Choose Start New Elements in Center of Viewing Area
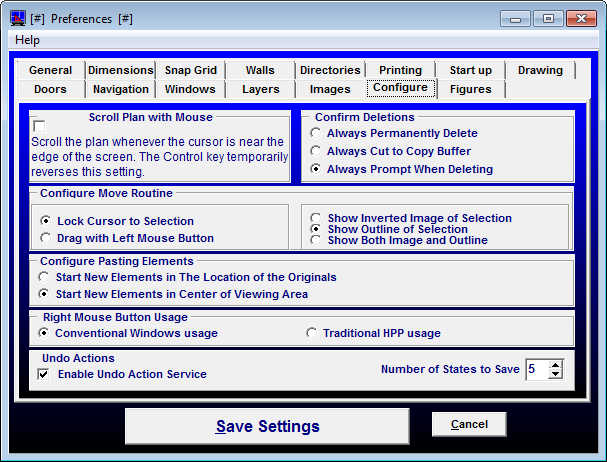Image resolution: width=607 pixels, height=462 pixels. click(x=173, y=294)
